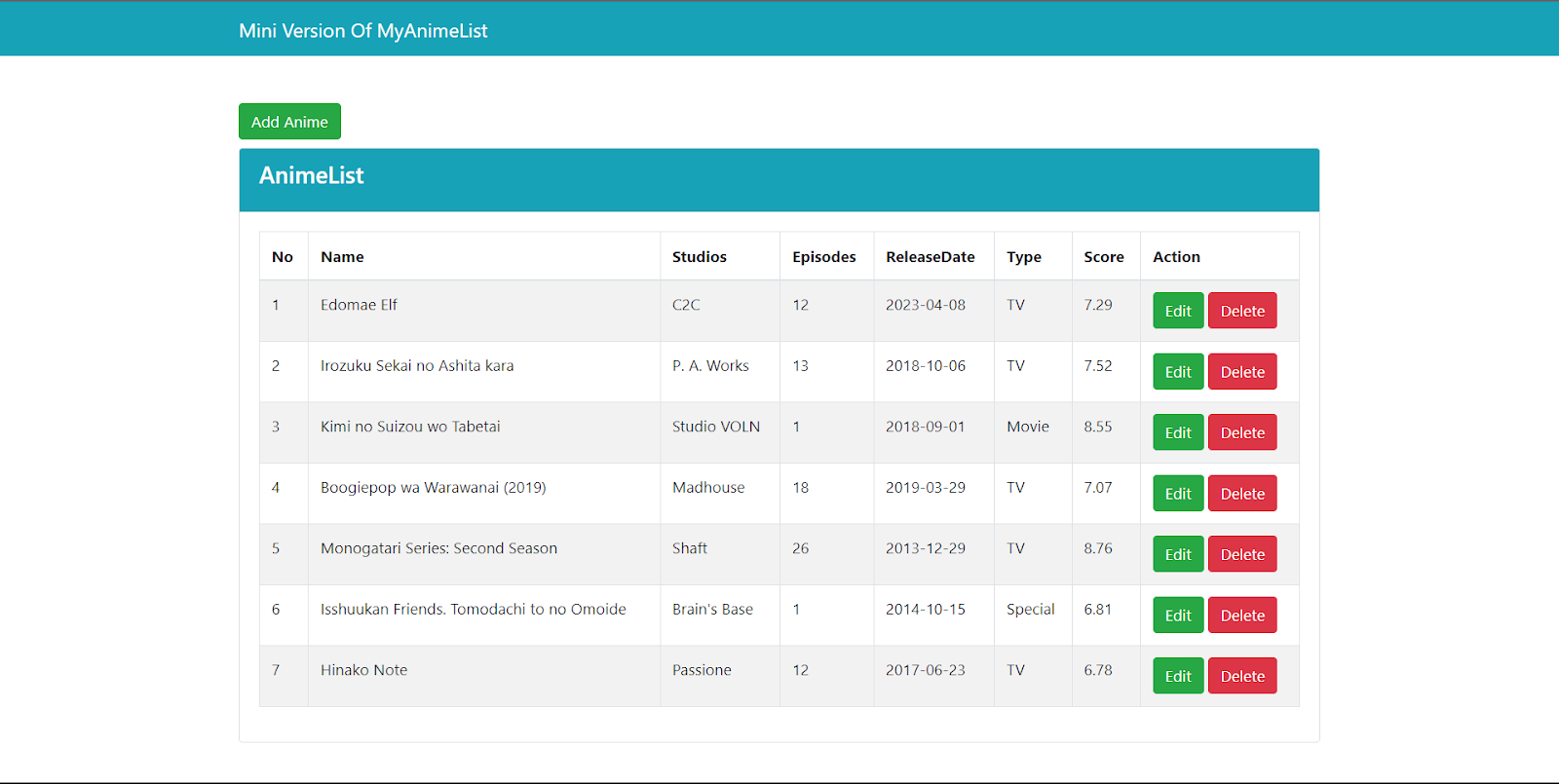This screenshot has height=784, width=1559.
Task: Delete the Hinako Note entry
Action: [1242, 676]
